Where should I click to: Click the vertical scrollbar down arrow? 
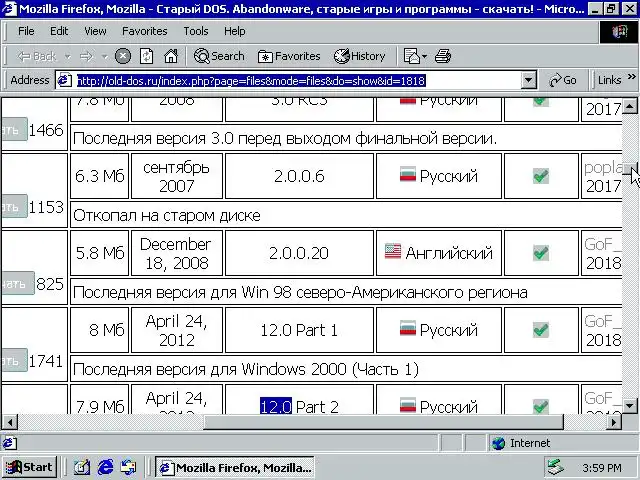coord(630,405)
